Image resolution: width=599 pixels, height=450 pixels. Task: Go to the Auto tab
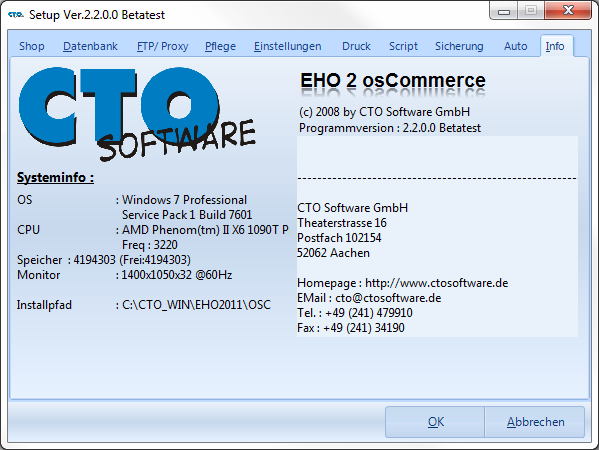coord(515,46)
